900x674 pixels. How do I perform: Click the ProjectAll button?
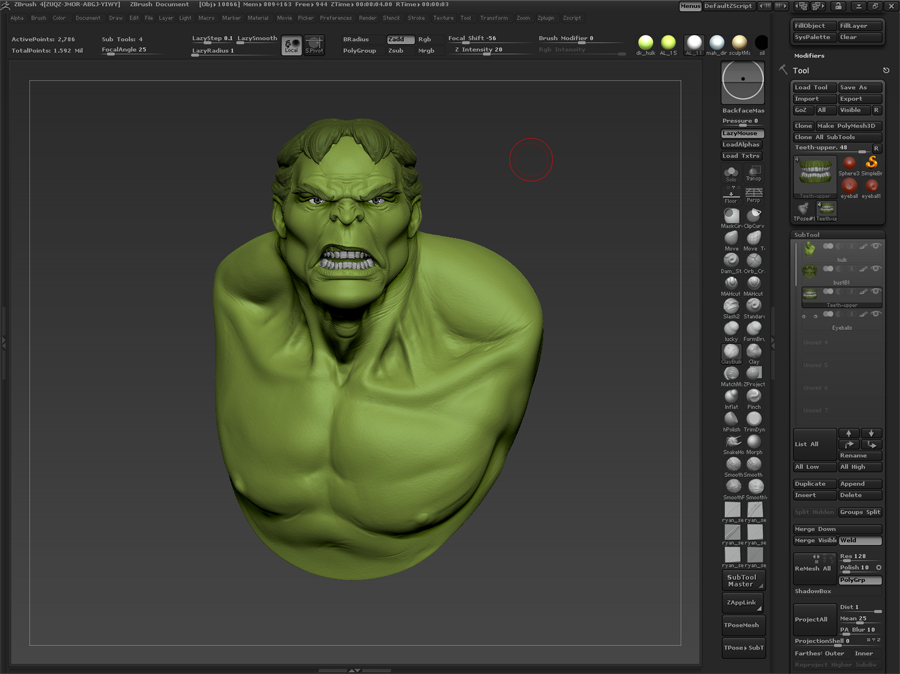[814, 619]
